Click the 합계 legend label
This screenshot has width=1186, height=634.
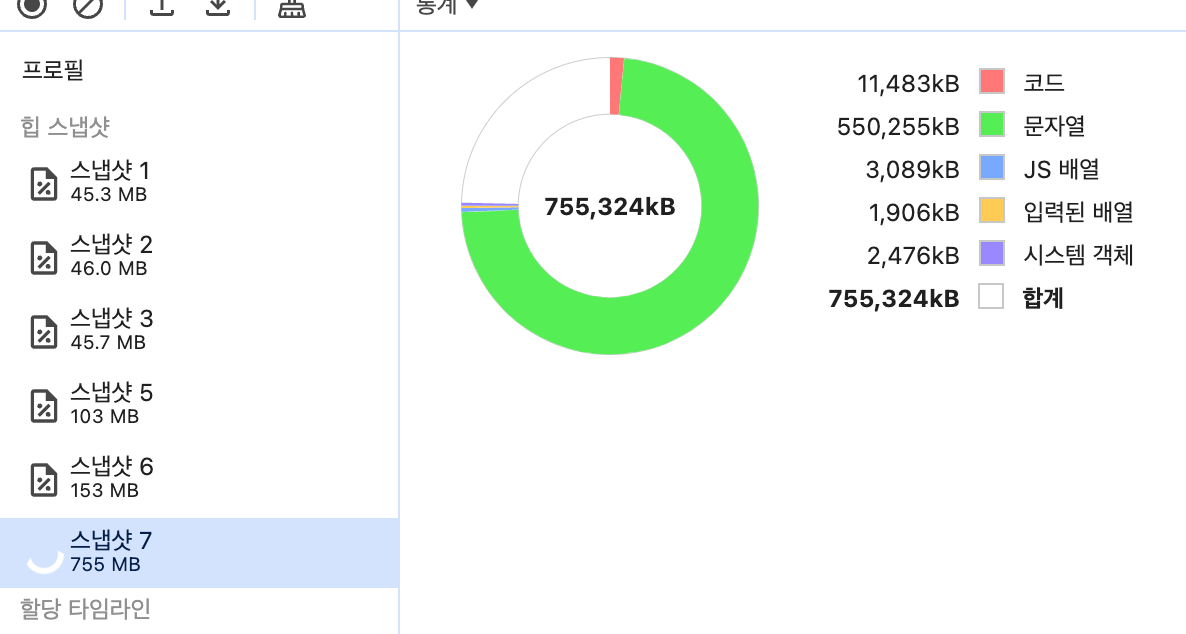(x=1043, y=298)
